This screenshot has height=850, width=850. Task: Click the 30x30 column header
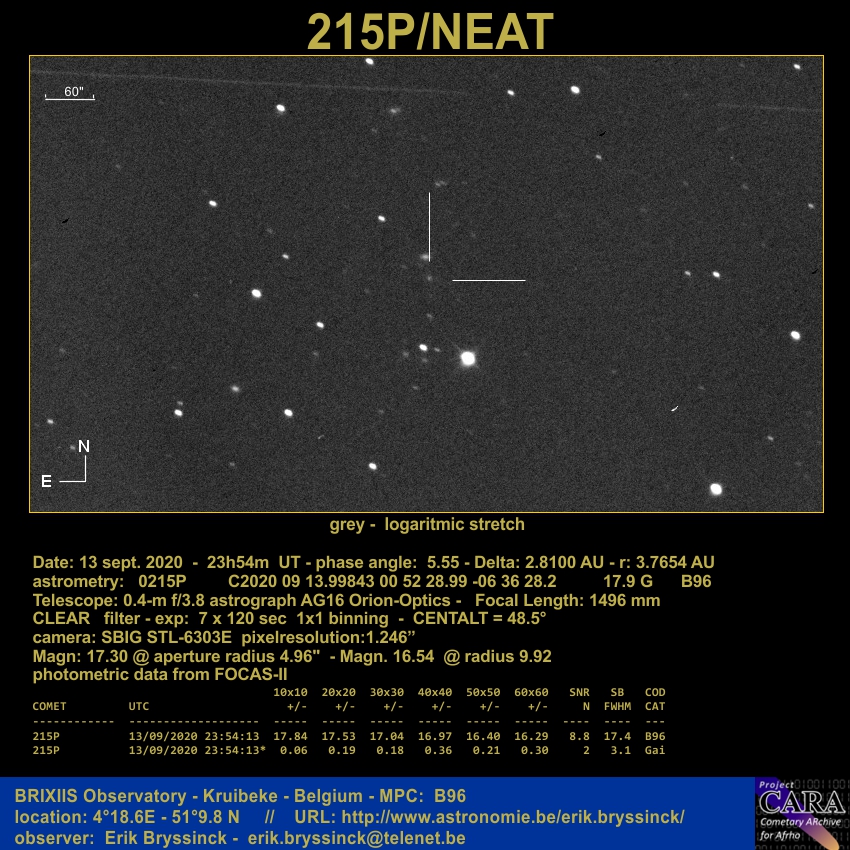click(387, 692)
